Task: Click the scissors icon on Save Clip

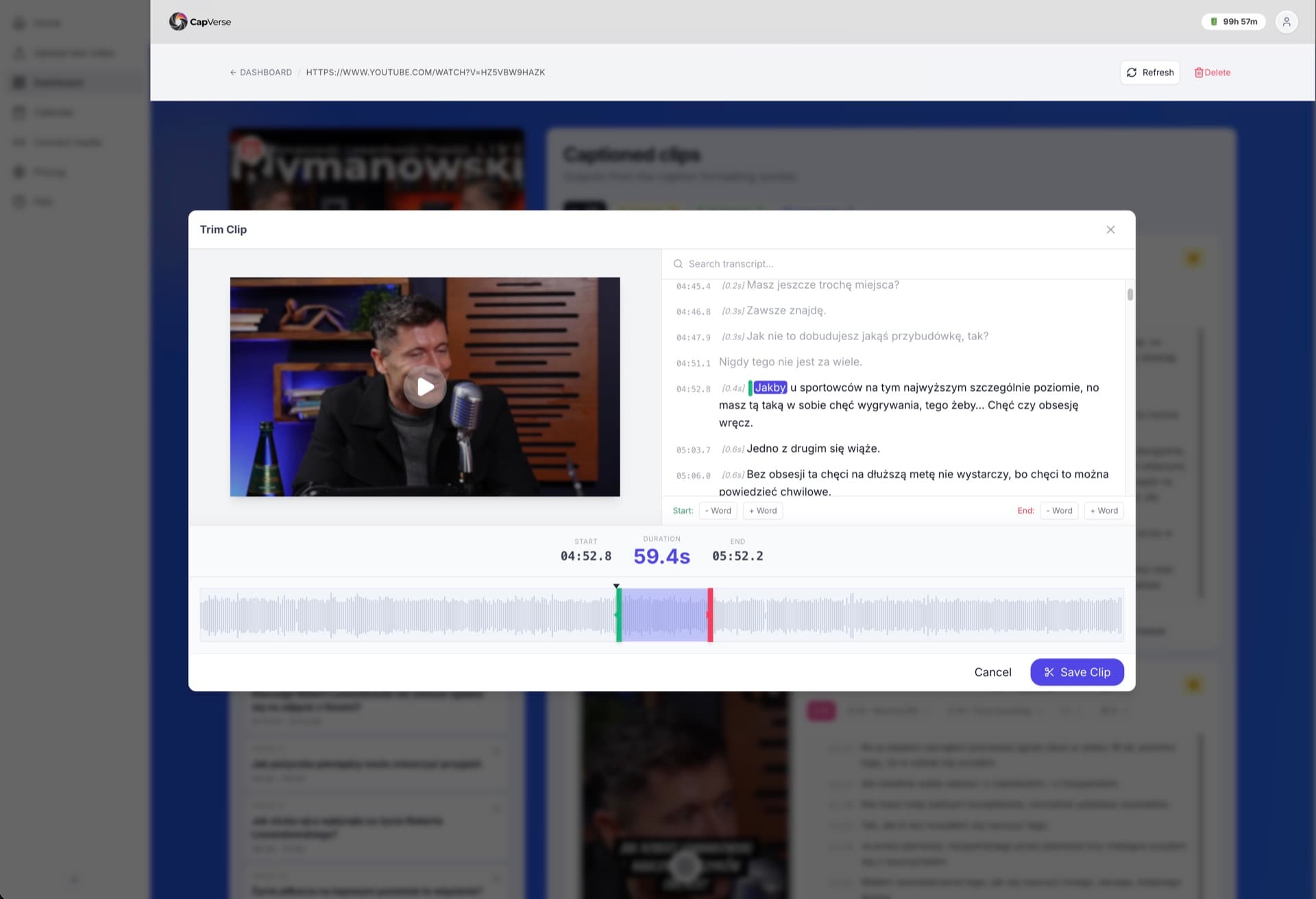Action: (1049, 672)
